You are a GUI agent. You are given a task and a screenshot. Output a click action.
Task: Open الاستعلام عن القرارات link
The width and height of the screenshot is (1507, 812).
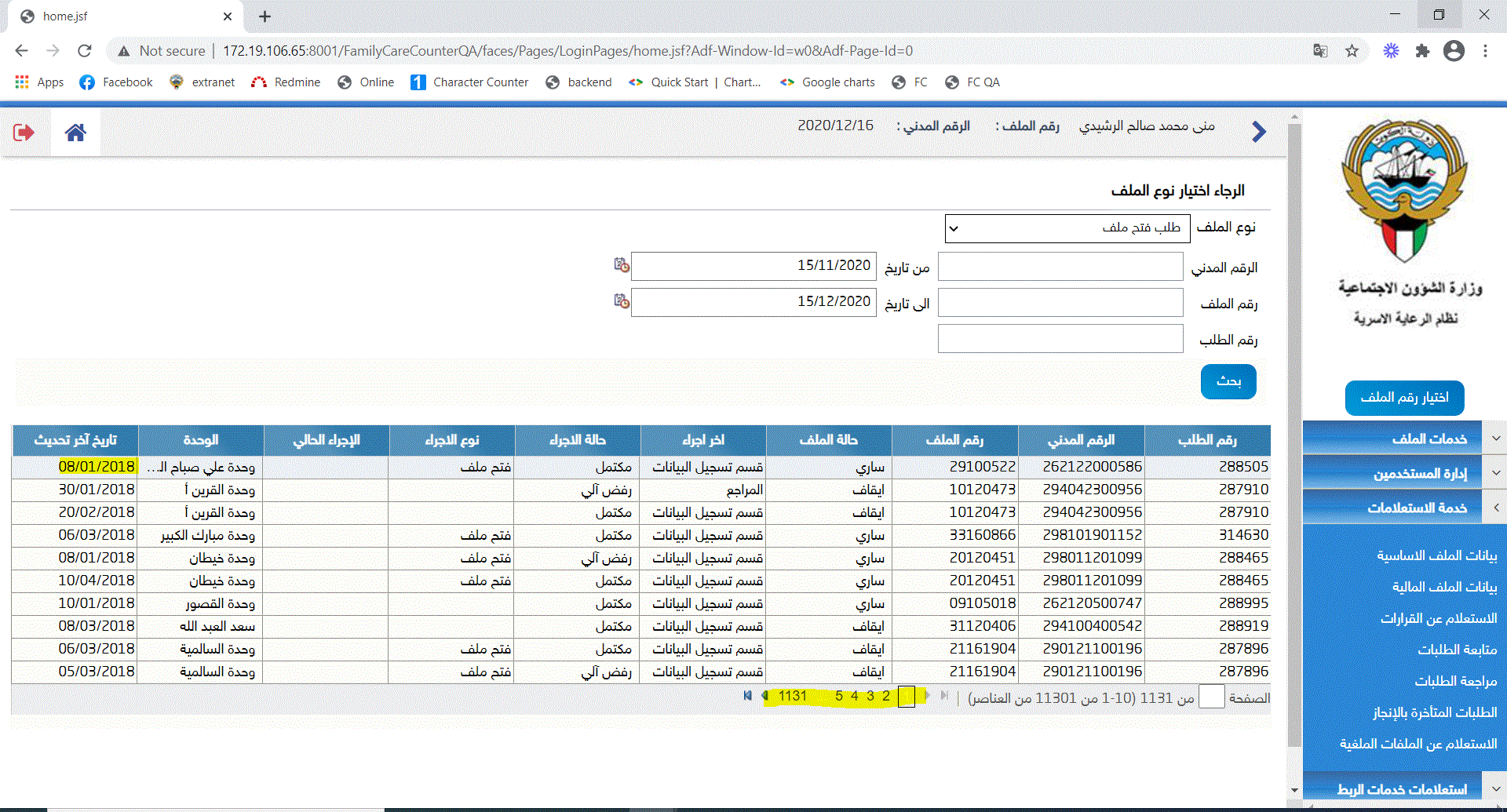coord(1439,618)
